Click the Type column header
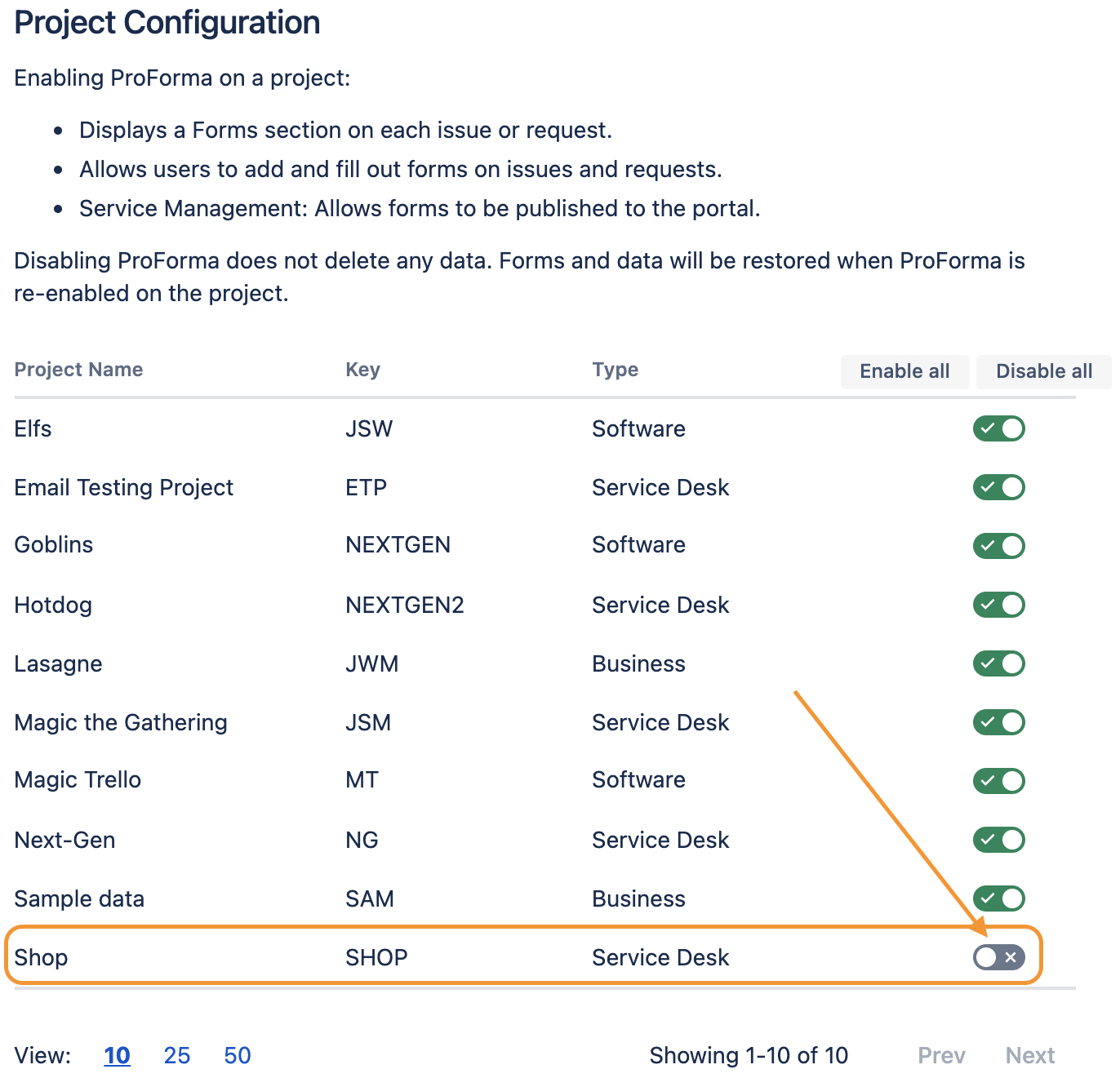 [616, 370]
